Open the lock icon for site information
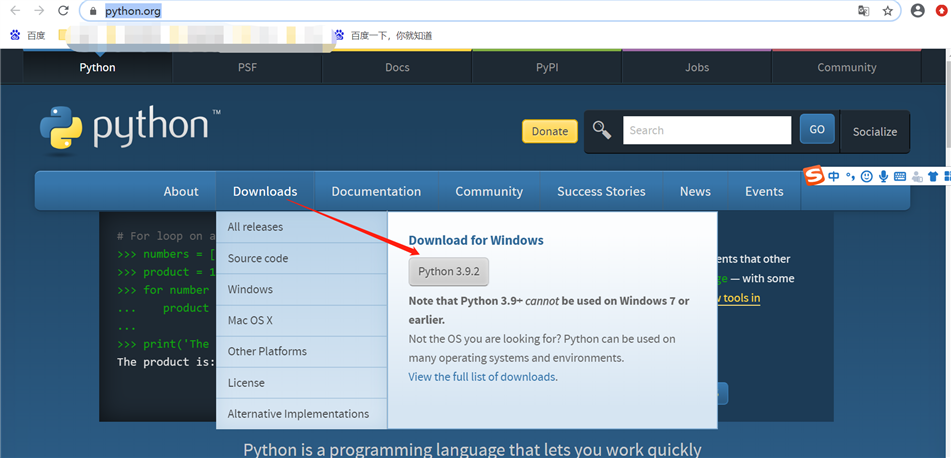 click(93, 11)
